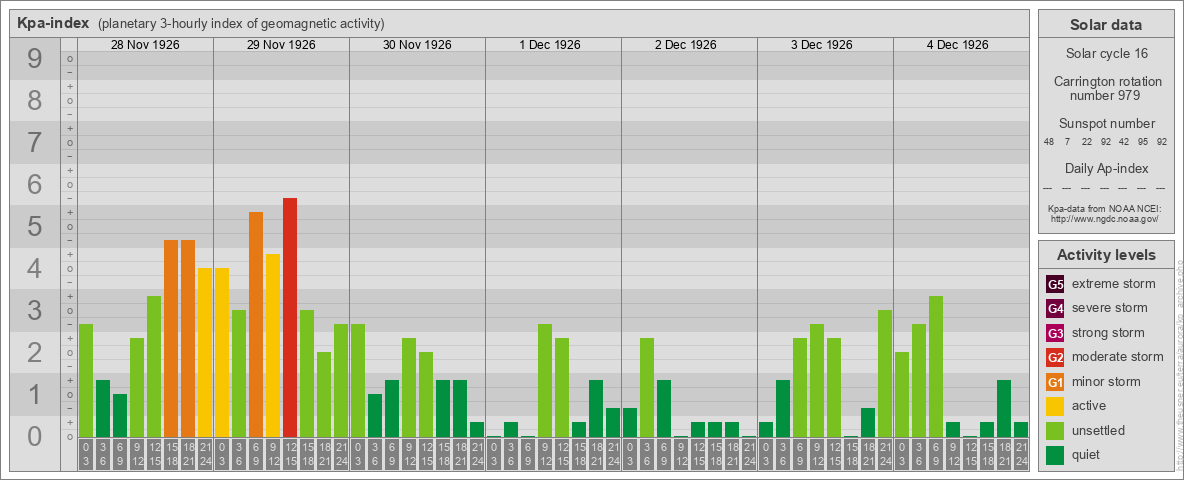Click sunspot value 48
1184x480 pixels.
click(1049, 142)
